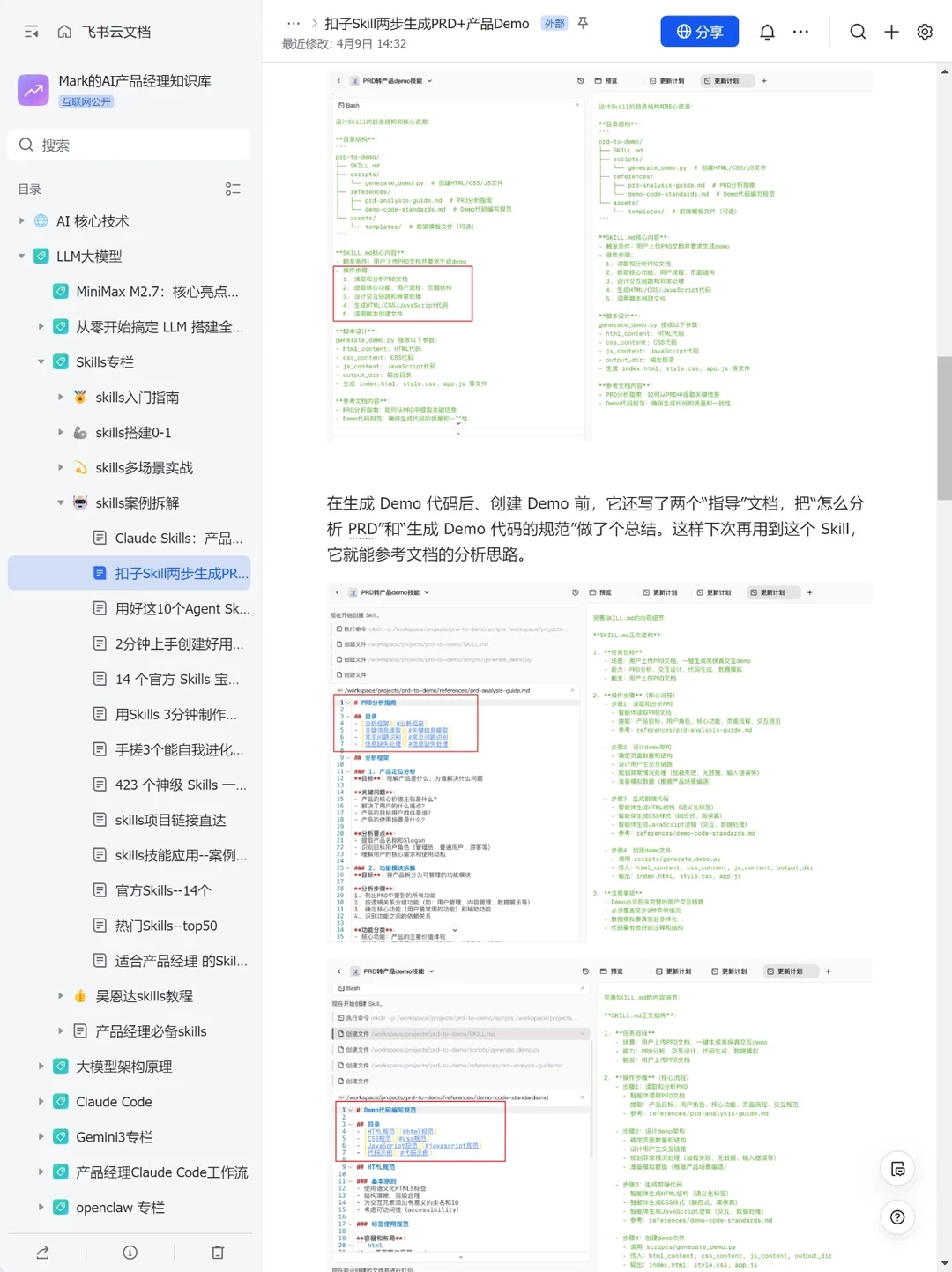Expand skills入门指南 folder
The width and height of the screenshot is (952, 1272).
(60, 398)
